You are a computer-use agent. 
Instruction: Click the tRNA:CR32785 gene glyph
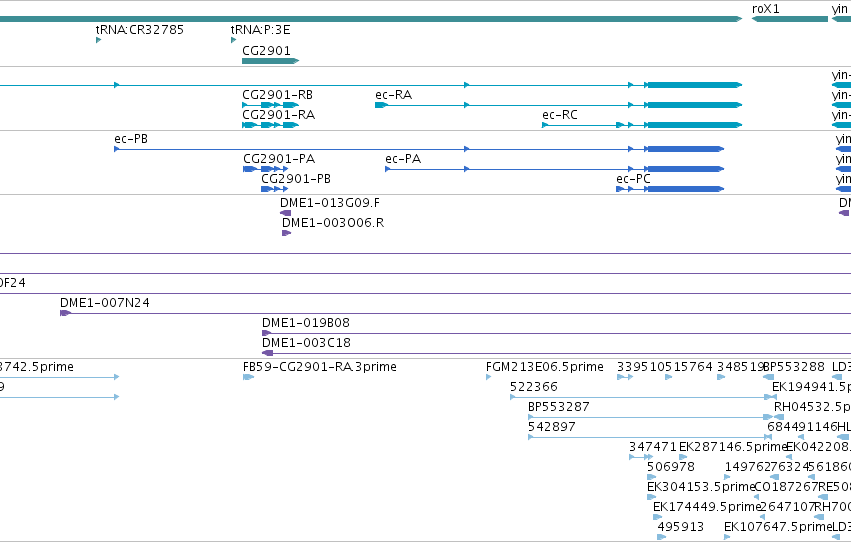point(98,40)
